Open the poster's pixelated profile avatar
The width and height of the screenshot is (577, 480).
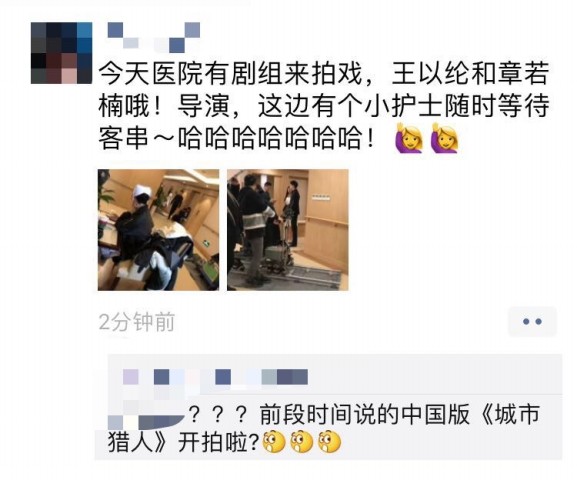click(61, 53)
